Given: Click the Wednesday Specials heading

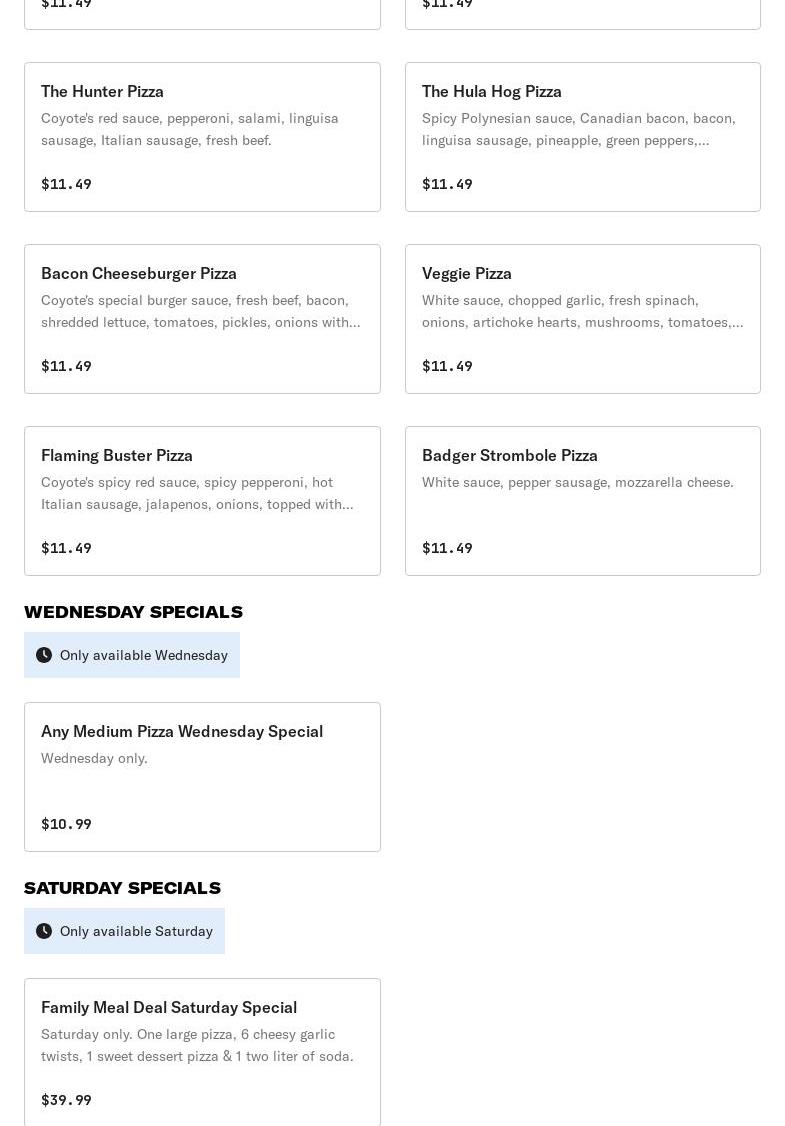Looking at the screenshot, I should (x=133, y=612).
